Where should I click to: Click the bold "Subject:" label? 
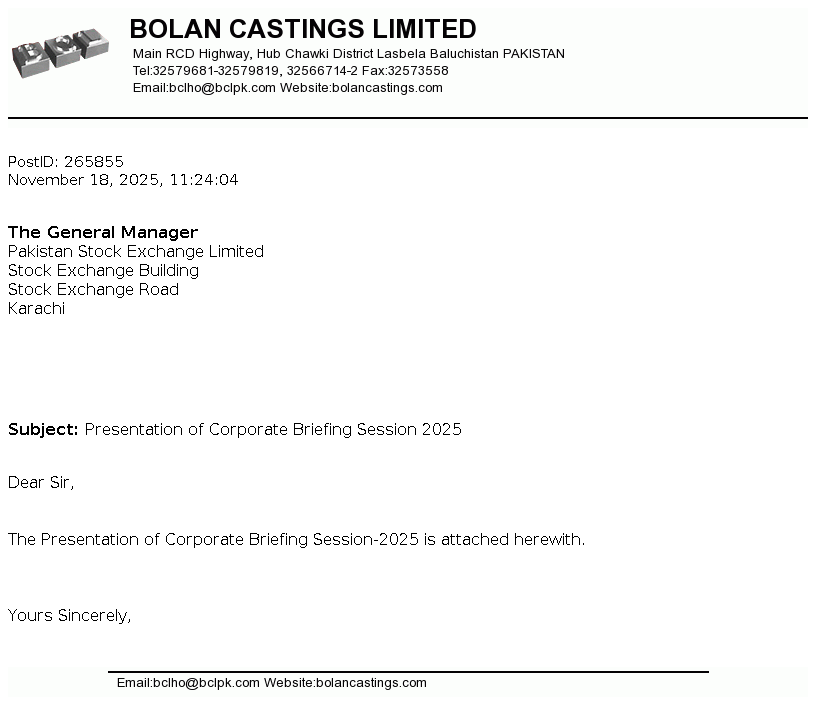point(43,430)
